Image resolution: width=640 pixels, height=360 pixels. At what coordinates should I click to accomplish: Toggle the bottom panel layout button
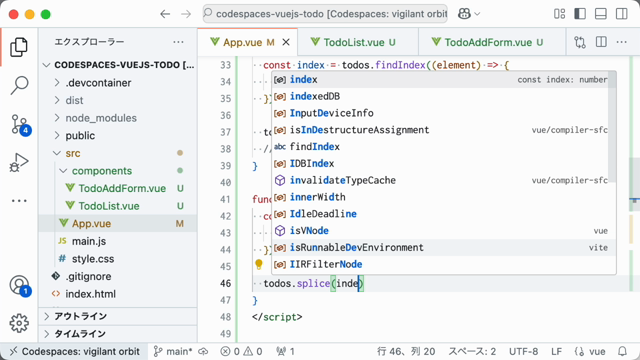(601, 14)
